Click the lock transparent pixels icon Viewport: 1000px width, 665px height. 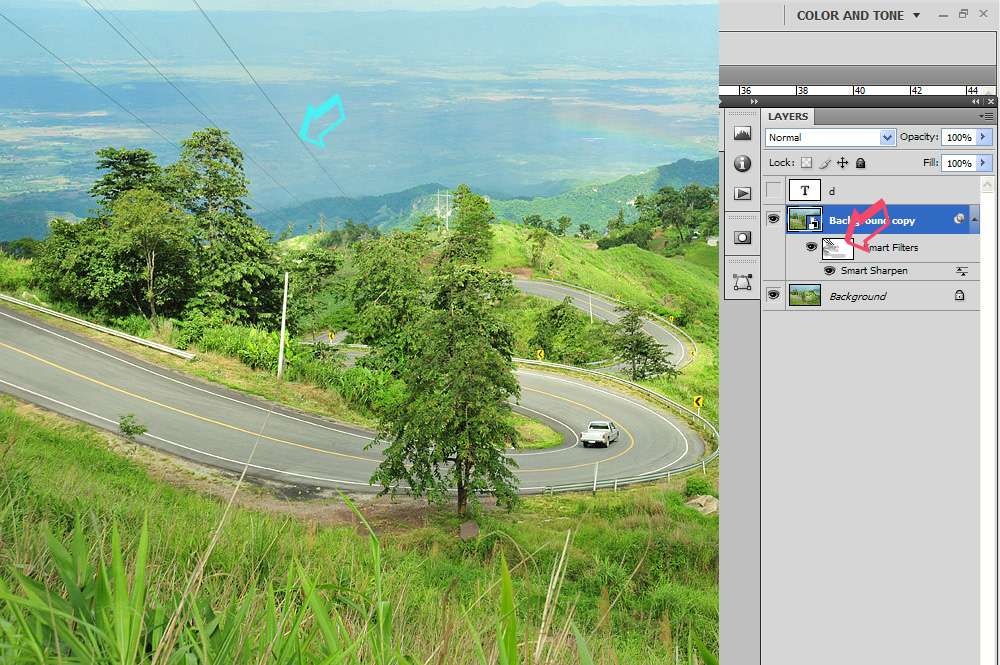point(807,163)
